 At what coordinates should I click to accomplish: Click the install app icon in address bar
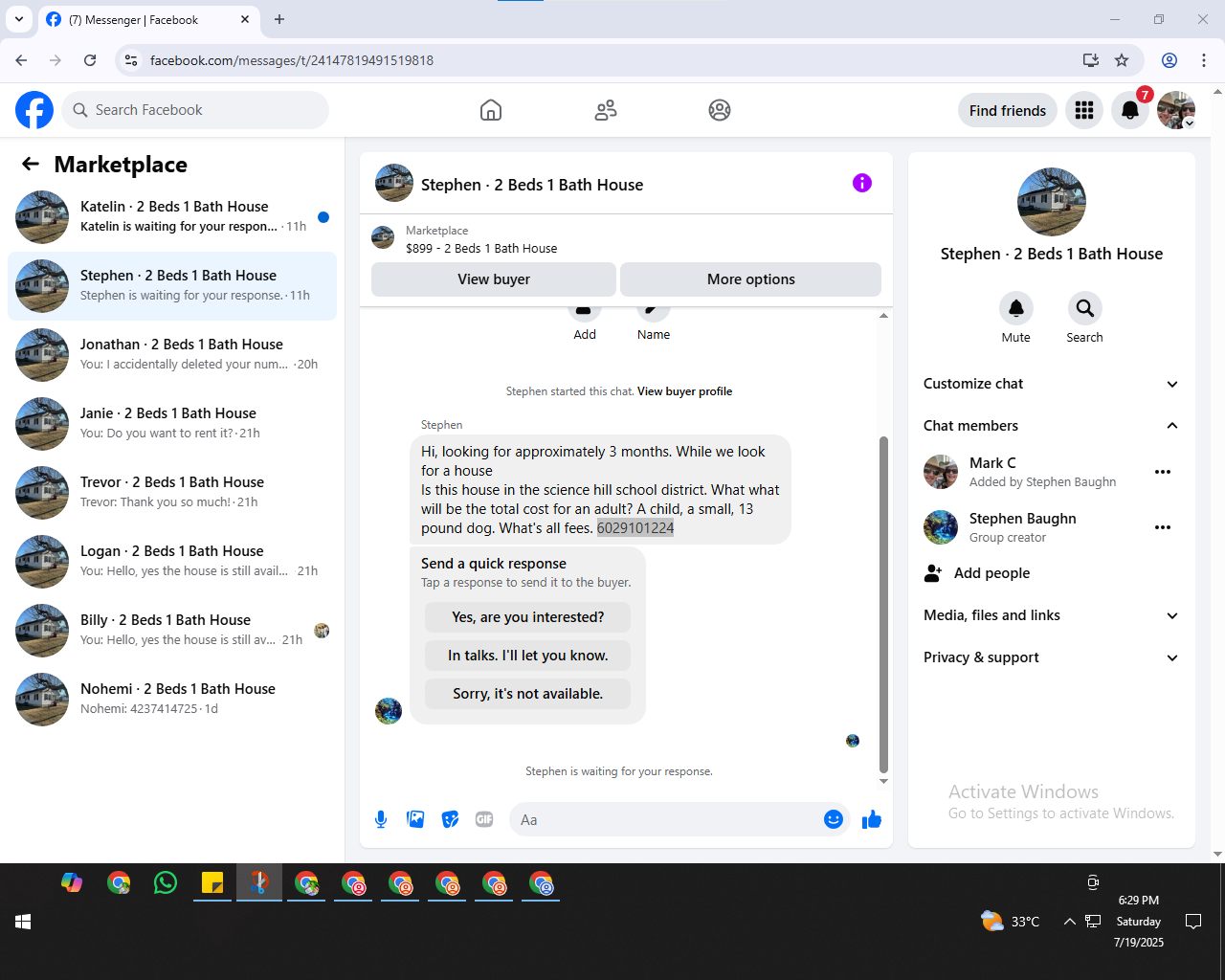click(1091, 60)
